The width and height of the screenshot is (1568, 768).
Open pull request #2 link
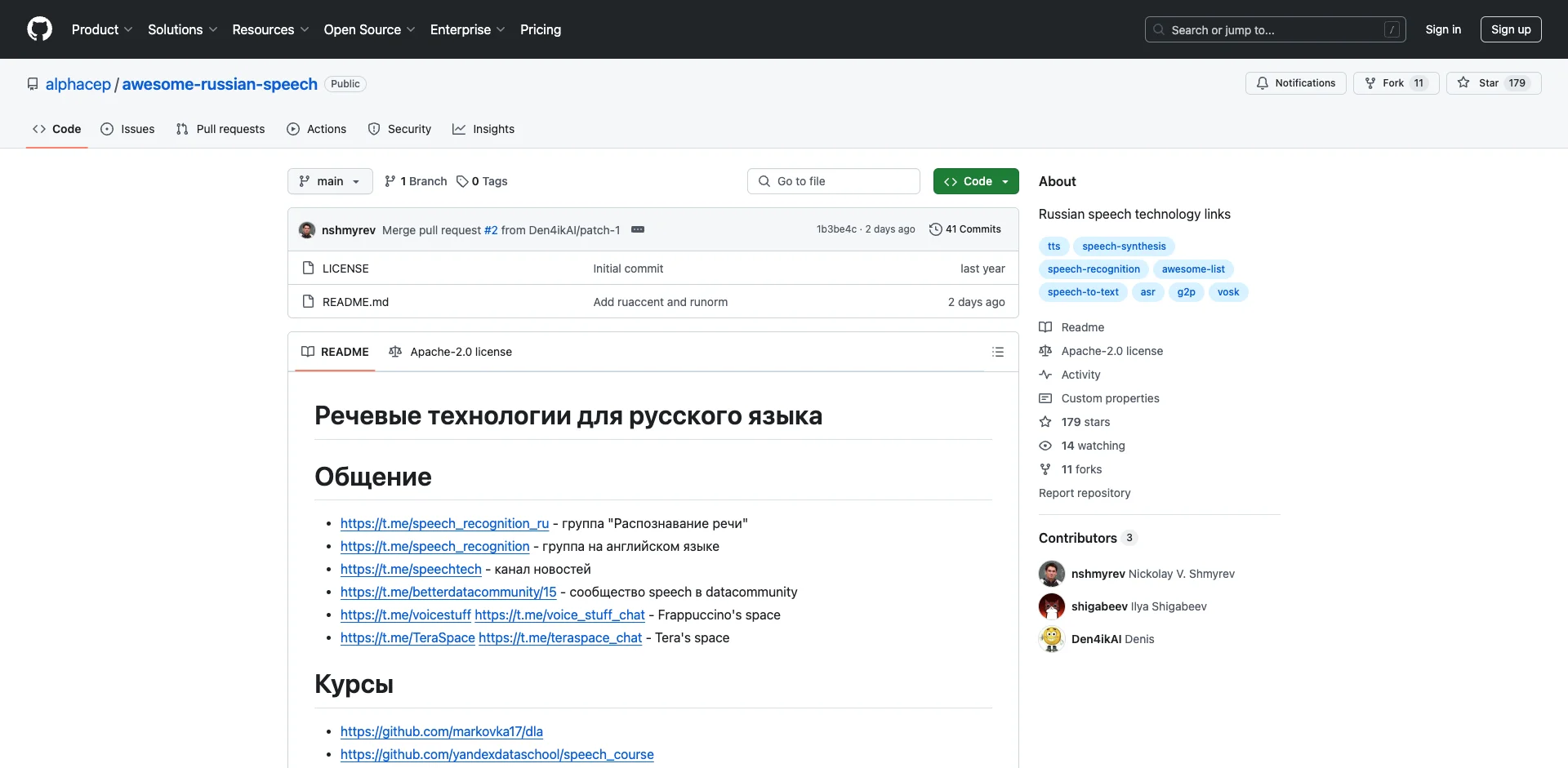(x=491, y=230)
